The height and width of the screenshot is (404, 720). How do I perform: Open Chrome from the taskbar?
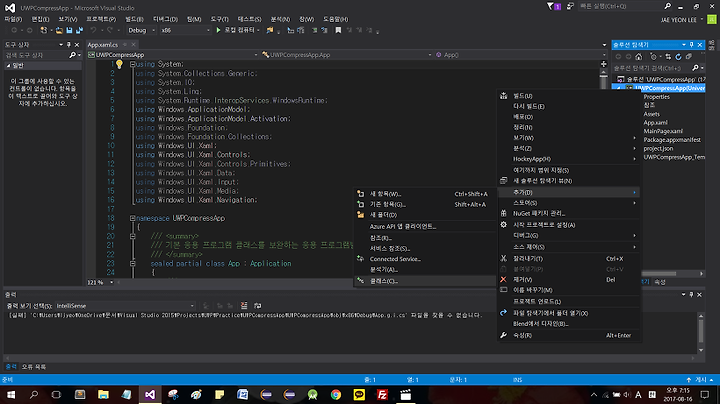(336, 394)
